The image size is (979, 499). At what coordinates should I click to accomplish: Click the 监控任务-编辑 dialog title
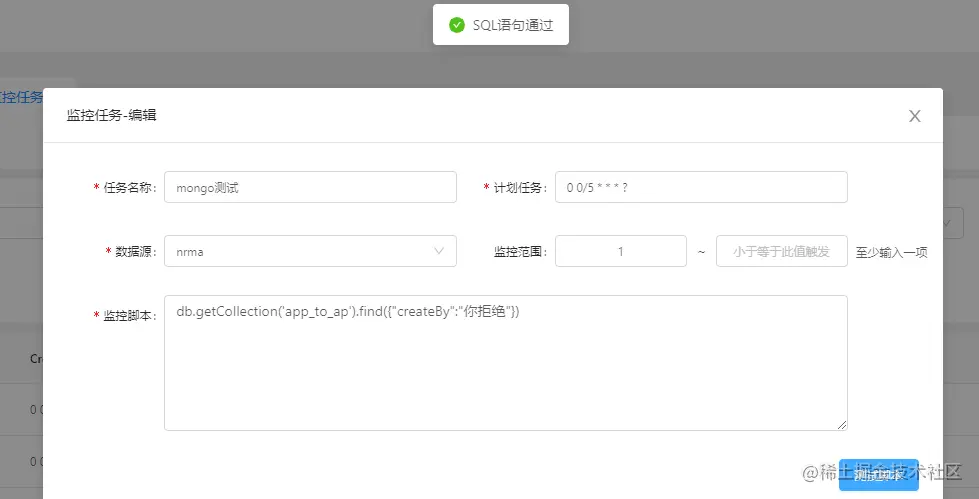pos(112,116)
